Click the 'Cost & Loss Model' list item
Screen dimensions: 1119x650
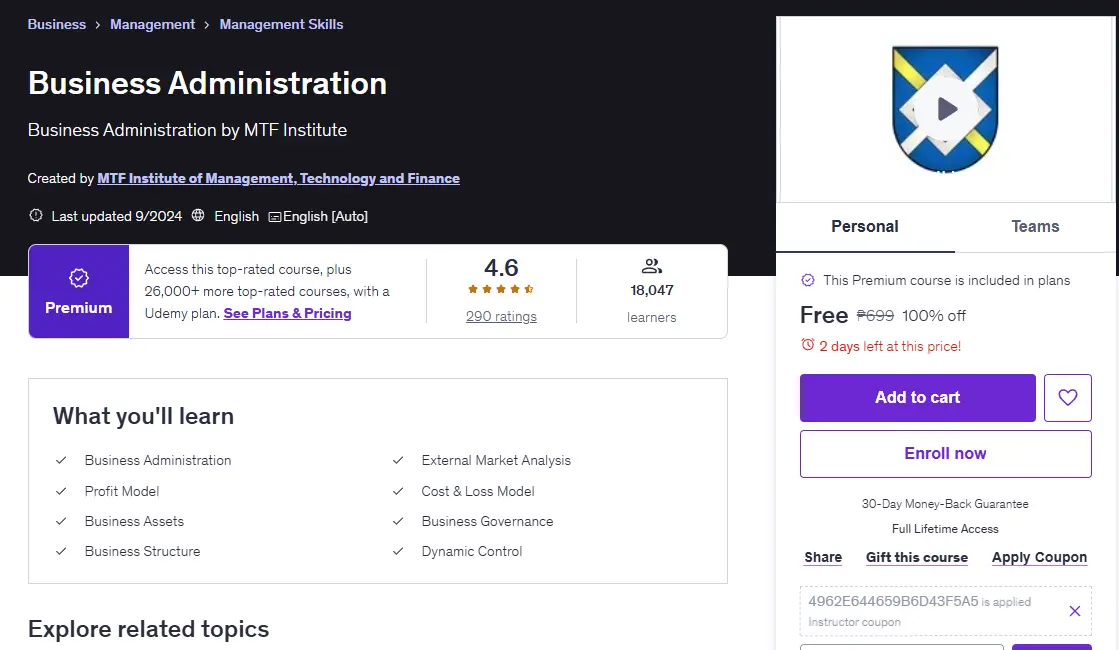point(477,491)
